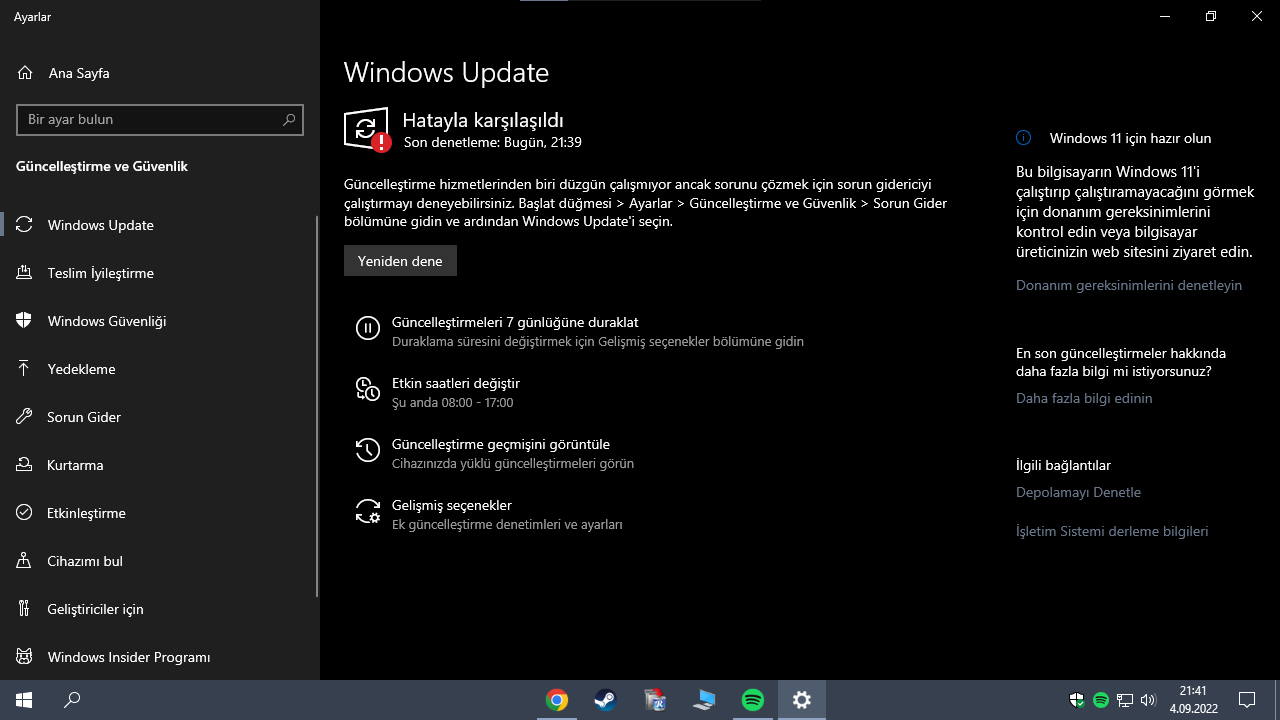Open taskbar search magnifier
The height and width of the screenshot is (720, 1280).
[72, 700]
